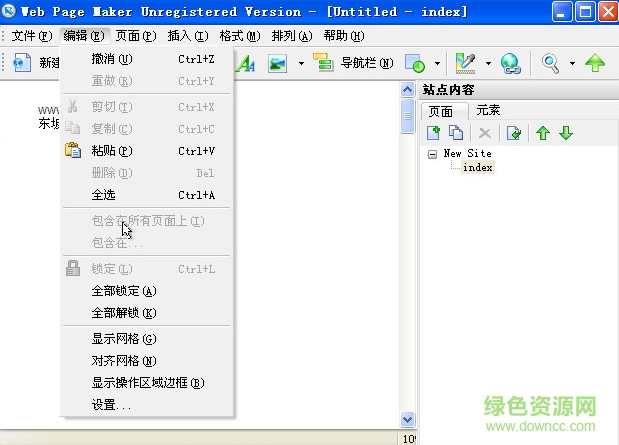Click the navigation bar icon
The width and height of the screenshot is (619, 445).
[x=323, y=63]
